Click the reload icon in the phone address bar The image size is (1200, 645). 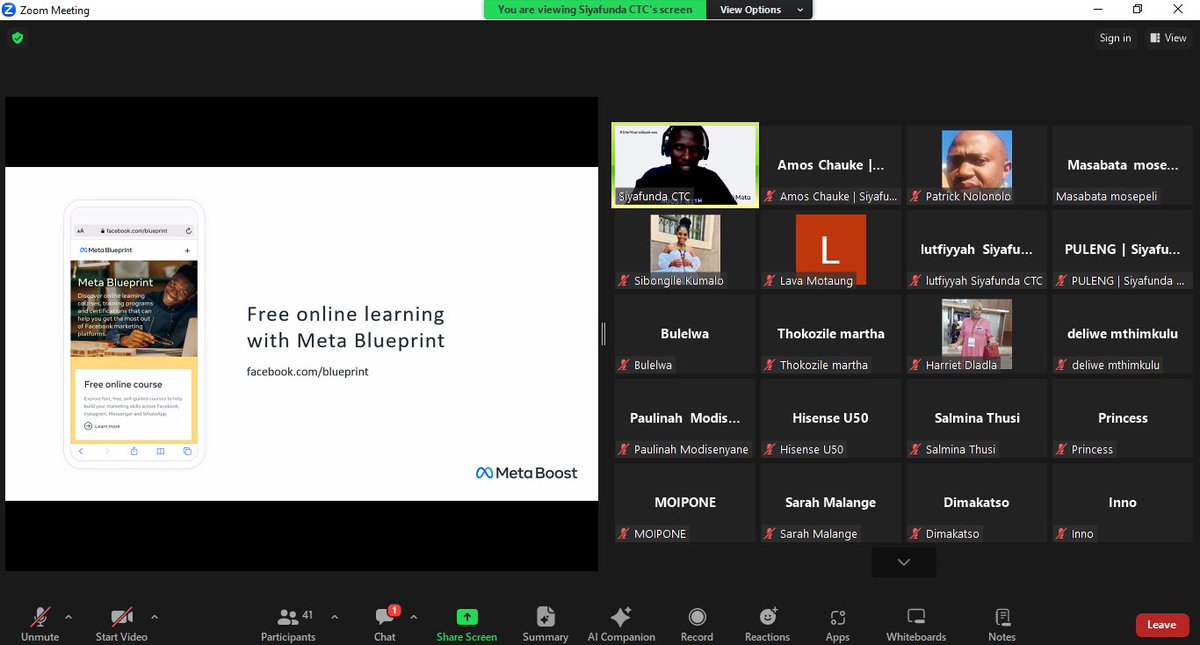pos(189,230)
